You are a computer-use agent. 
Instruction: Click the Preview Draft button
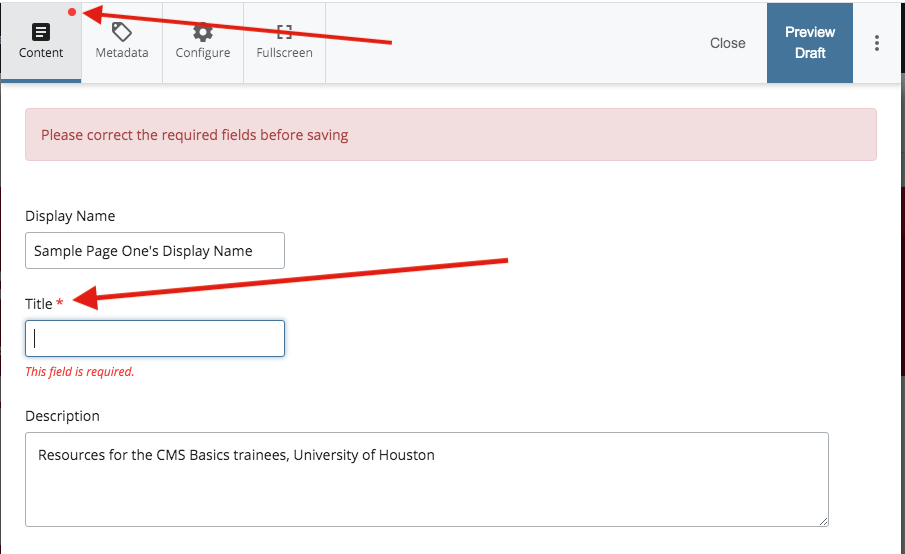(x=810, y=43)
